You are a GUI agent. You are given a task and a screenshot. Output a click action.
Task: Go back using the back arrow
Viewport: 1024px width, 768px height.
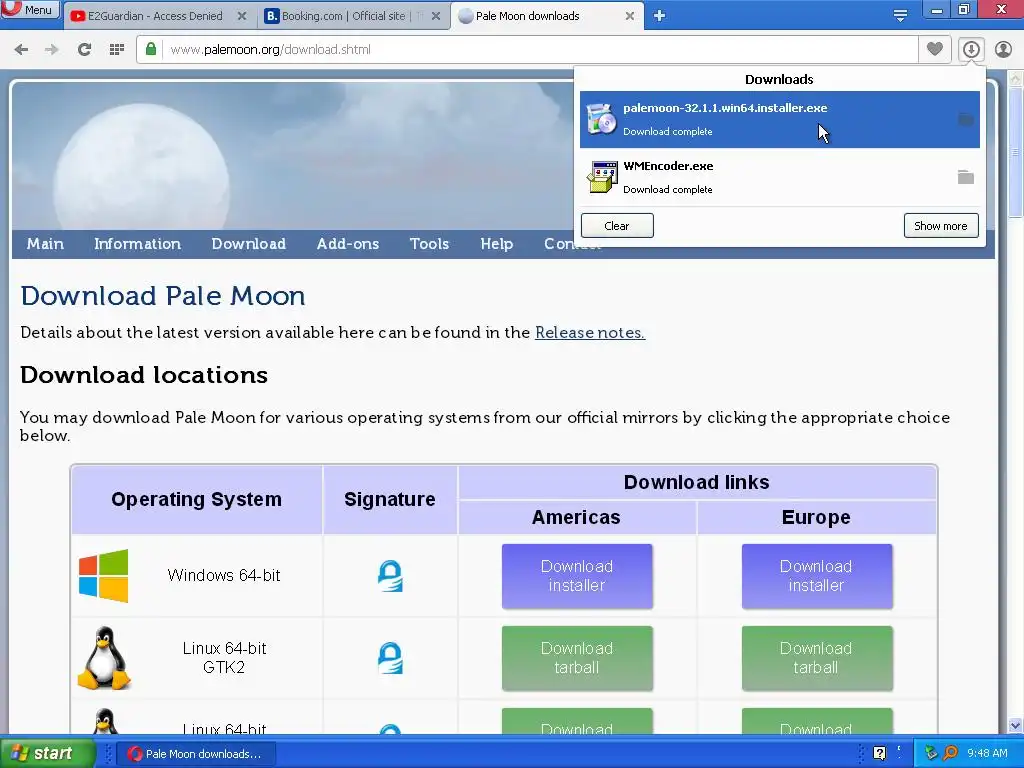[22, 50]
